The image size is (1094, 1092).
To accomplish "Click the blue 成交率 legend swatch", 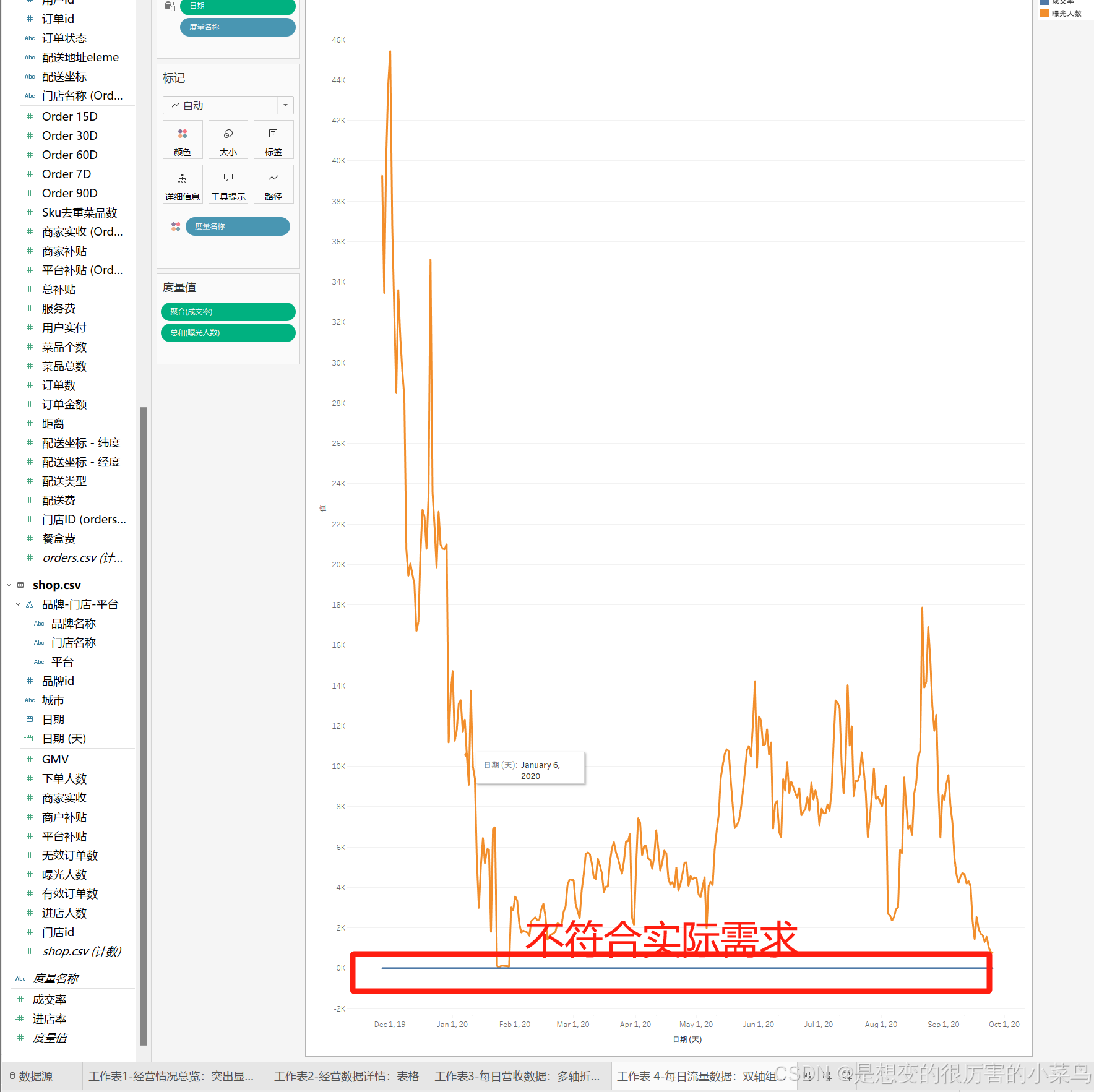I will [x=1044, y=2].
